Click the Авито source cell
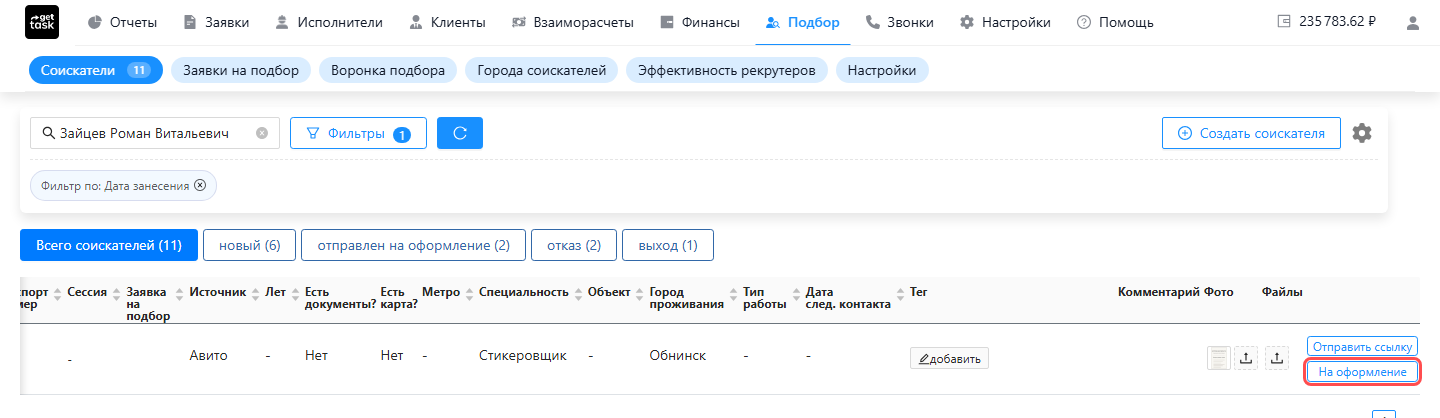The image size is (1440, 418). tap(208, 355)
